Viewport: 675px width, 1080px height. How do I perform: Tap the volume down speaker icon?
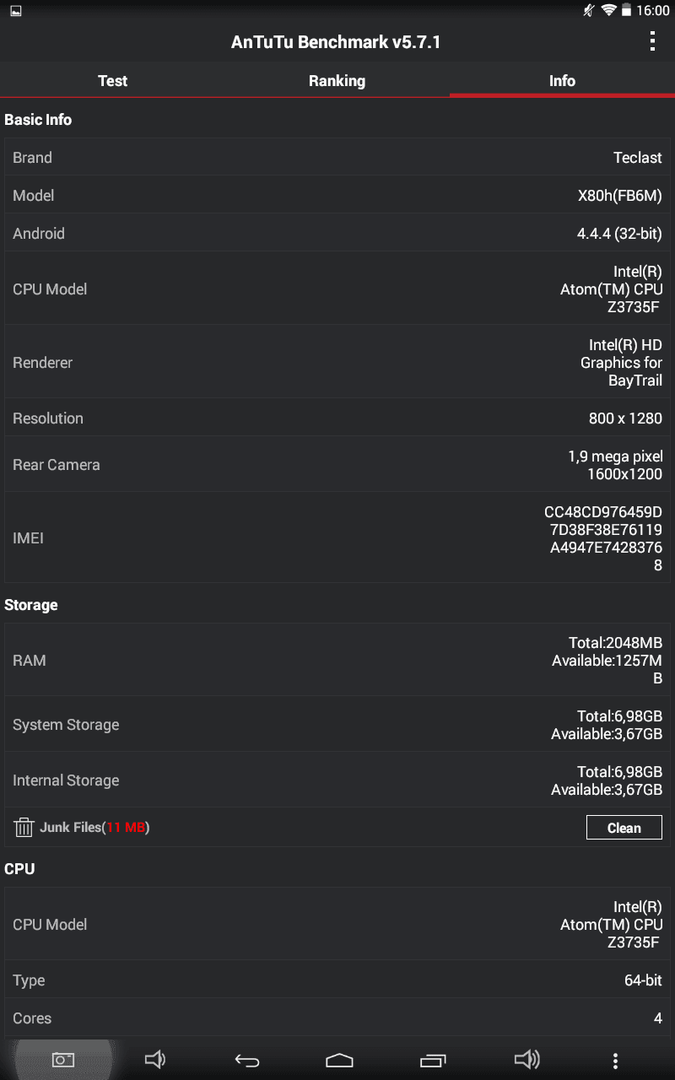click(x=155, y=1060)
